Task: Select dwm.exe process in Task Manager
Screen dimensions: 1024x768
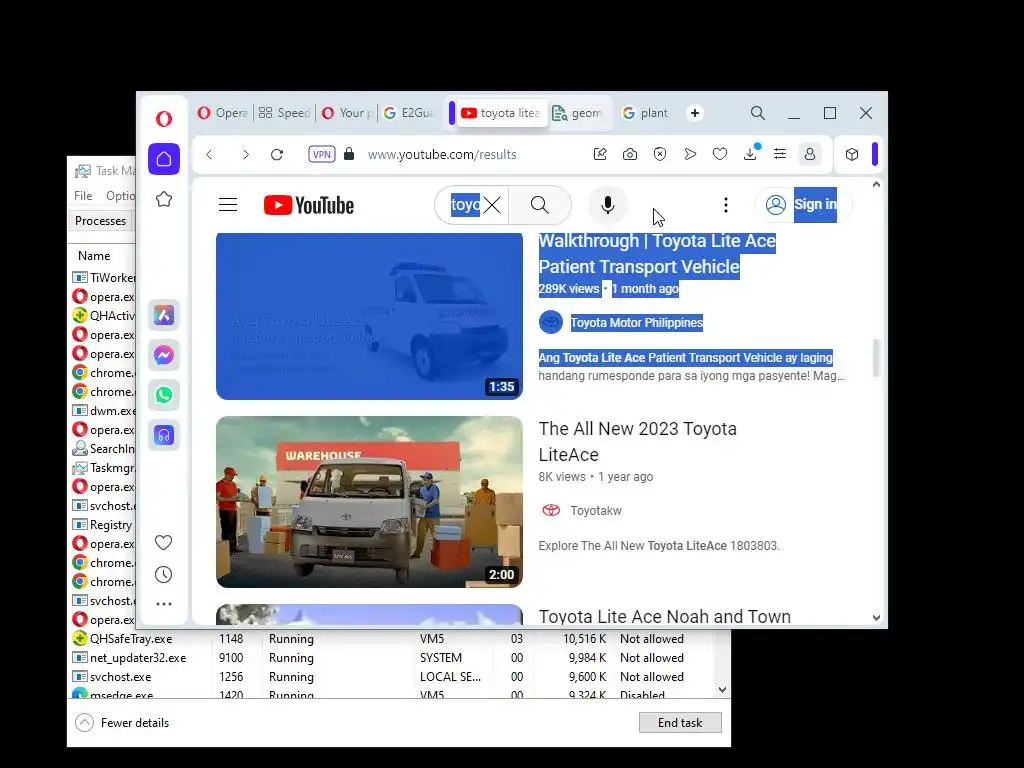Action: pyautogui.click(x=103, y=411)
